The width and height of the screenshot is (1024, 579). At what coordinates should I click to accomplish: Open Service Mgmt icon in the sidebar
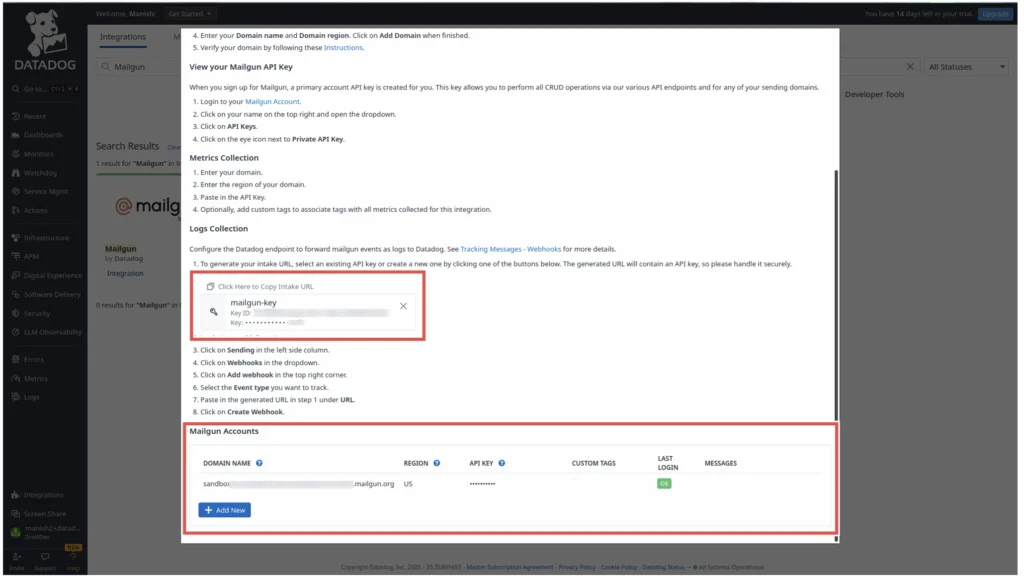(16, 192)
